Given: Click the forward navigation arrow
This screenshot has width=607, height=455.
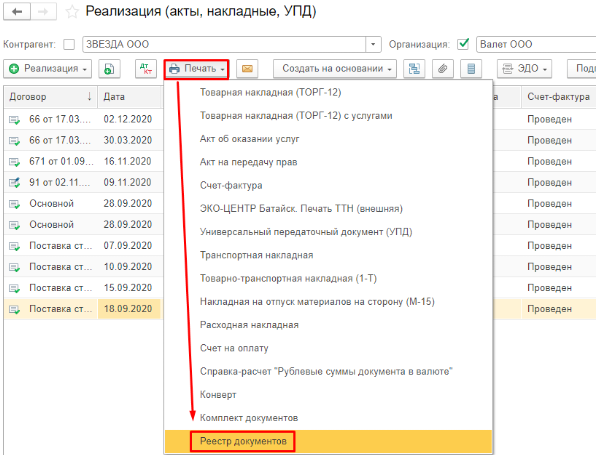Looking at the screenshot, I should coord(45,13).
